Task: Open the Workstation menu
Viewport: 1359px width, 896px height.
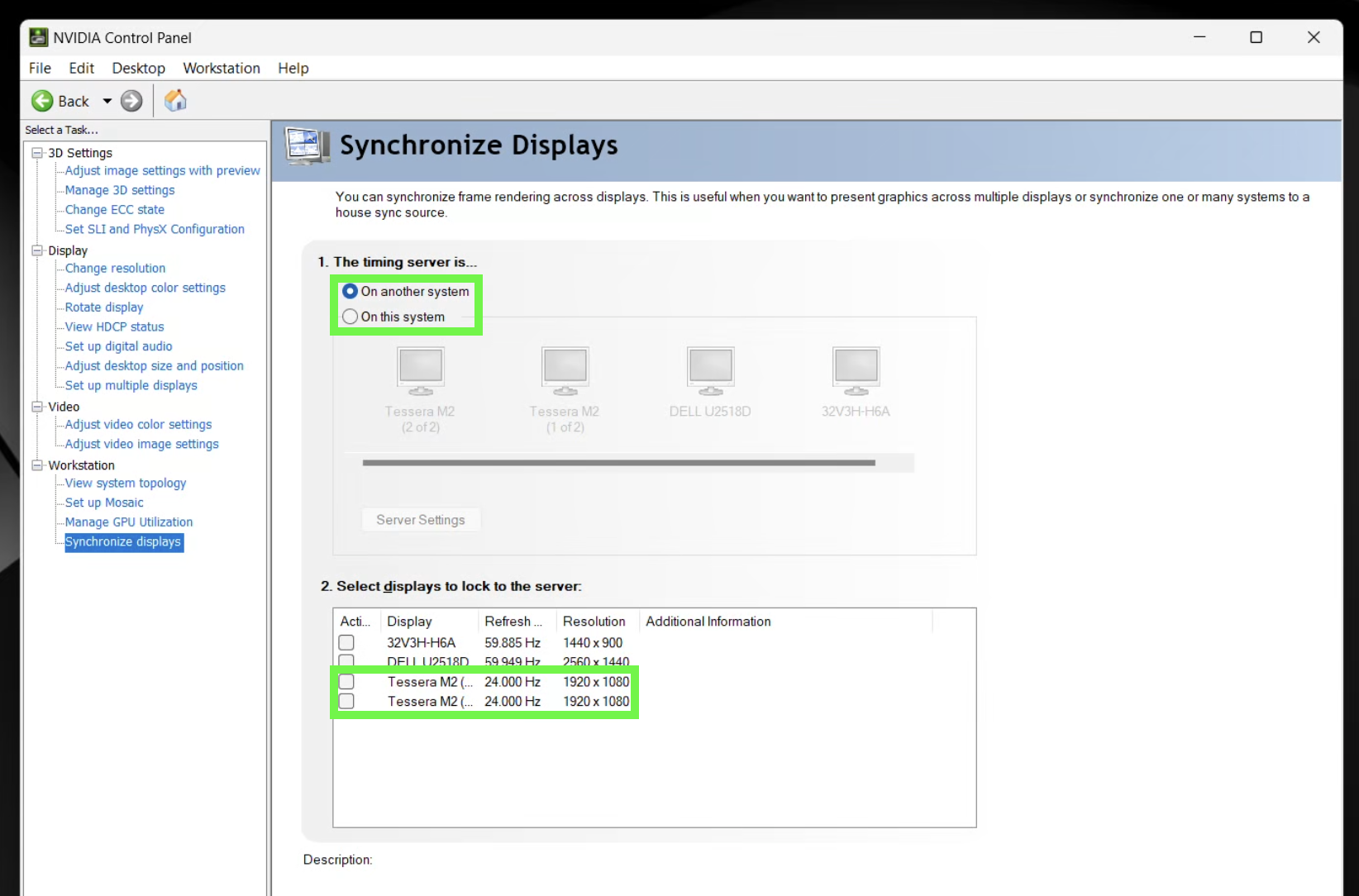Action: pyautogui.click(x=221, y=68)
